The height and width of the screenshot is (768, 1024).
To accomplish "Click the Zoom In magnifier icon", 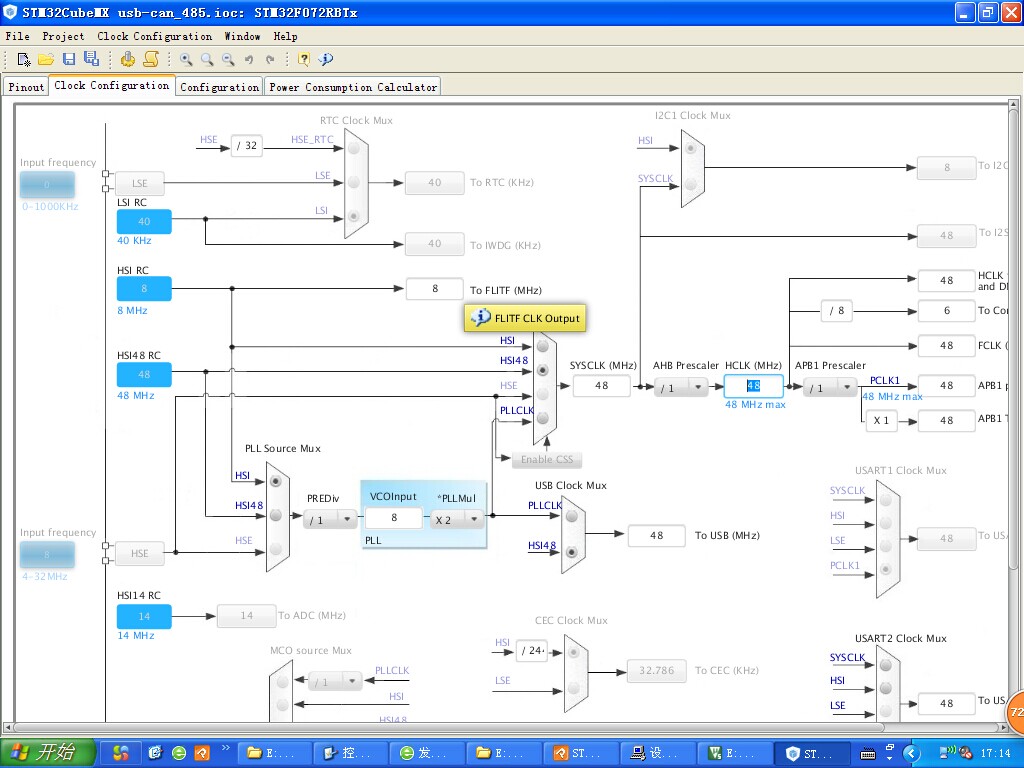I will coord(186,59).
